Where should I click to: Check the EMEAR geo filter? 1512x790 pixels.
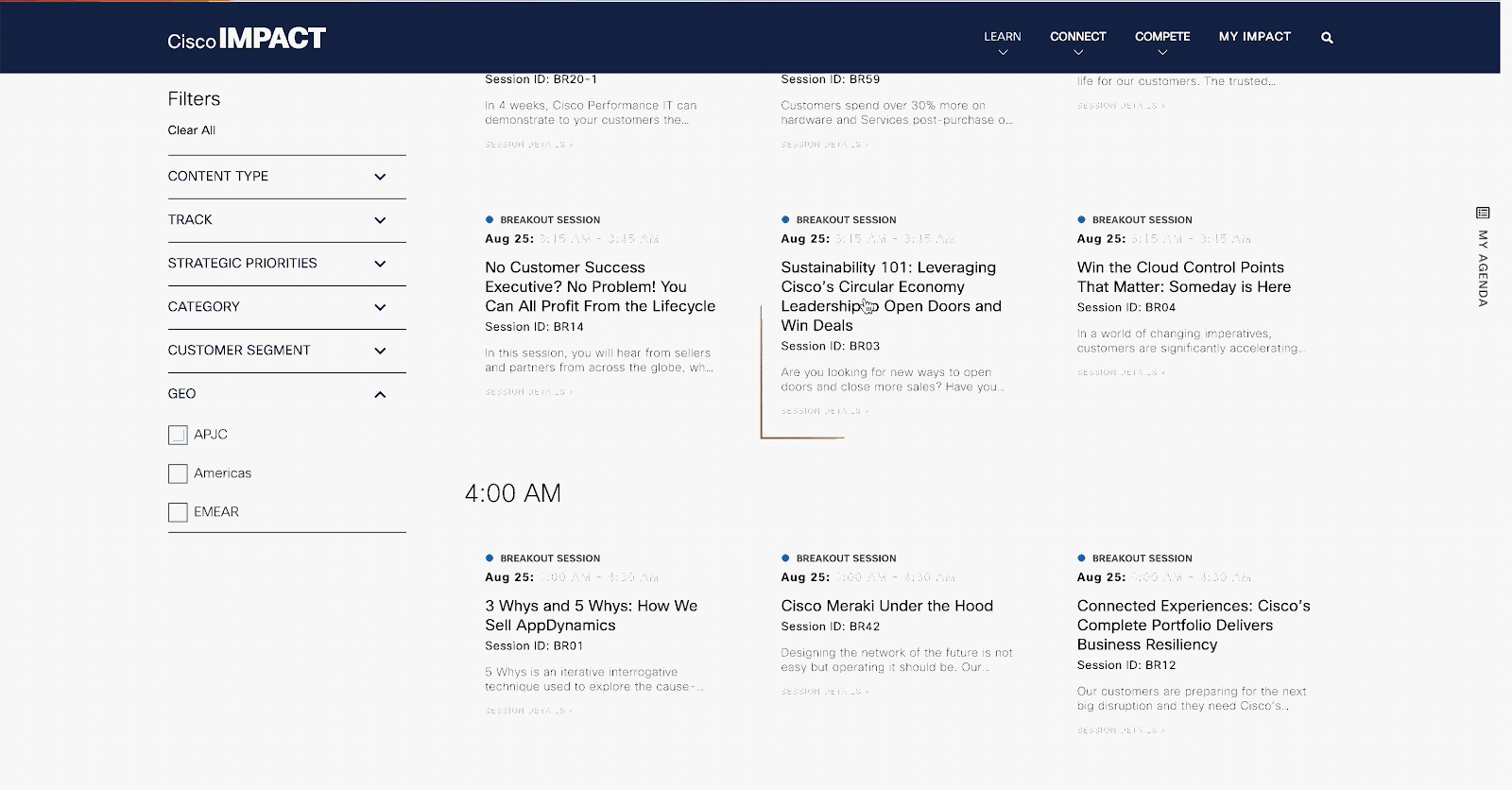[178, 512]
